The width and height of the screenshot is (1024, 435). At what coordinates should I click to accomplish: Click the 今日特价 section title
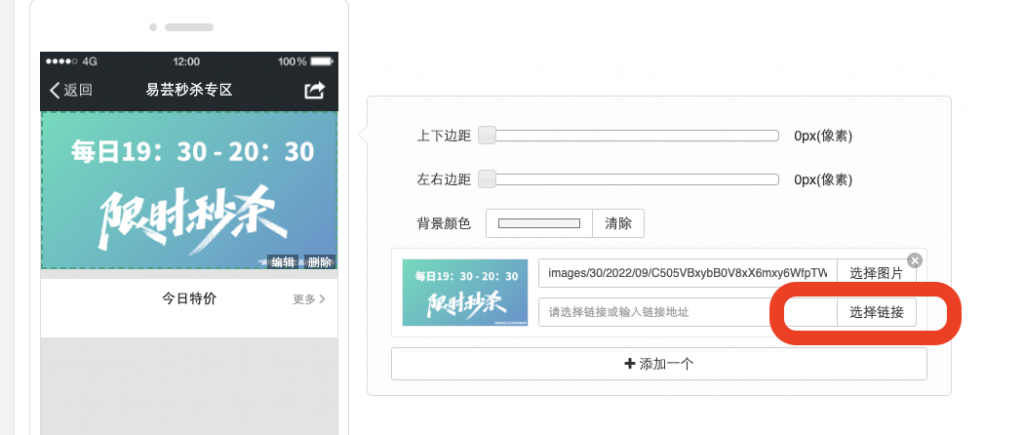pos(189,299)
